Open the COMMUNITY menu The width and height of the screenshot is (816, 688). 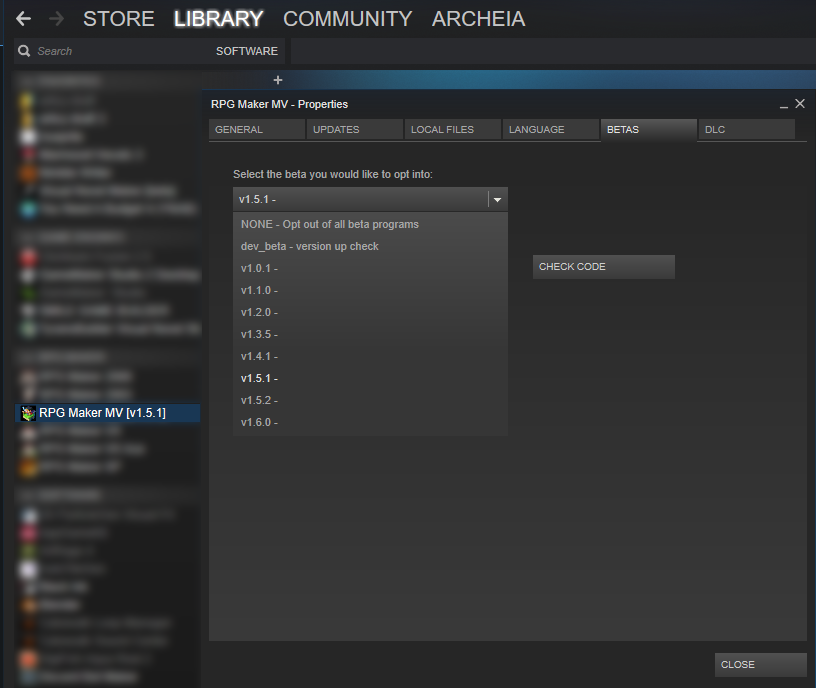[x=347, y=19]
